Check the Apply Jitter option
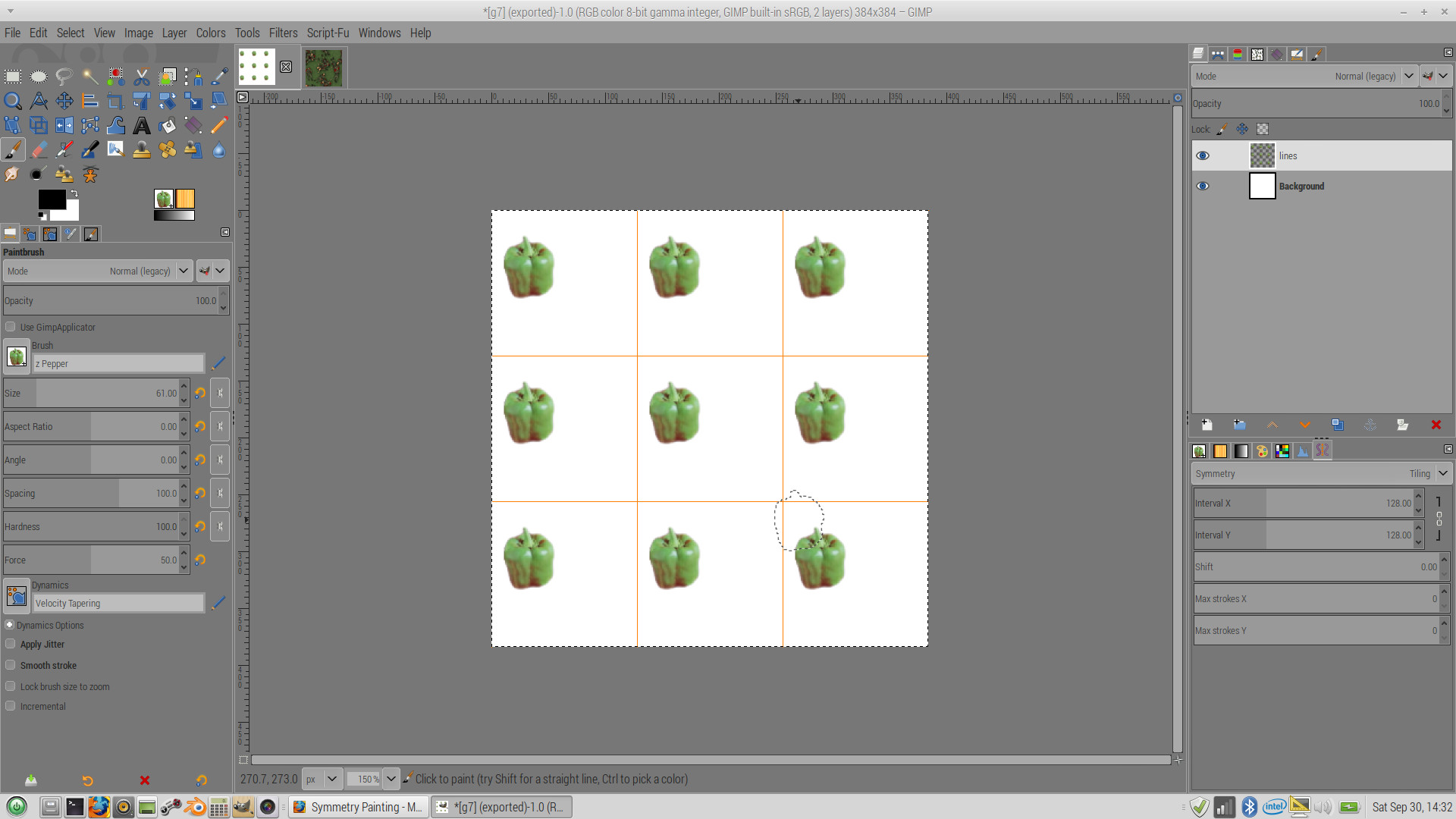 (x=11, y=644)
